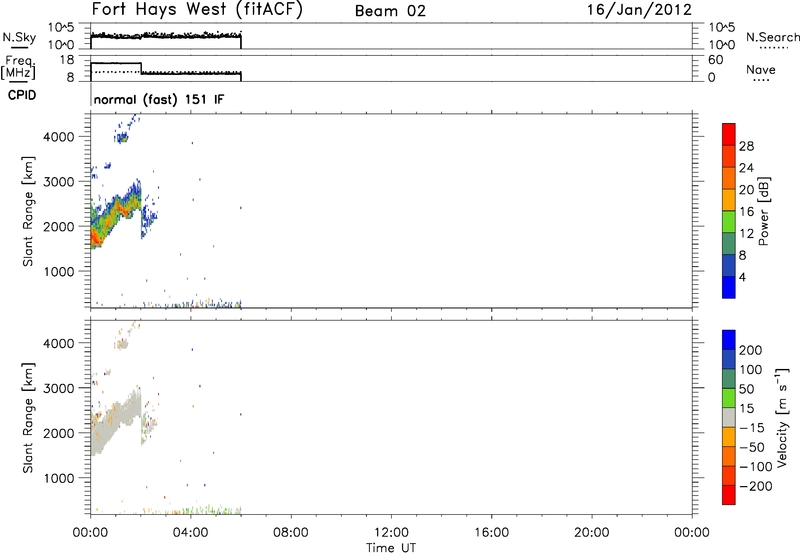The width and height of the screenshot is (800, 554).
Task: Click the 'normal (fast) 151 IF' text
Action: coord(159,99)
